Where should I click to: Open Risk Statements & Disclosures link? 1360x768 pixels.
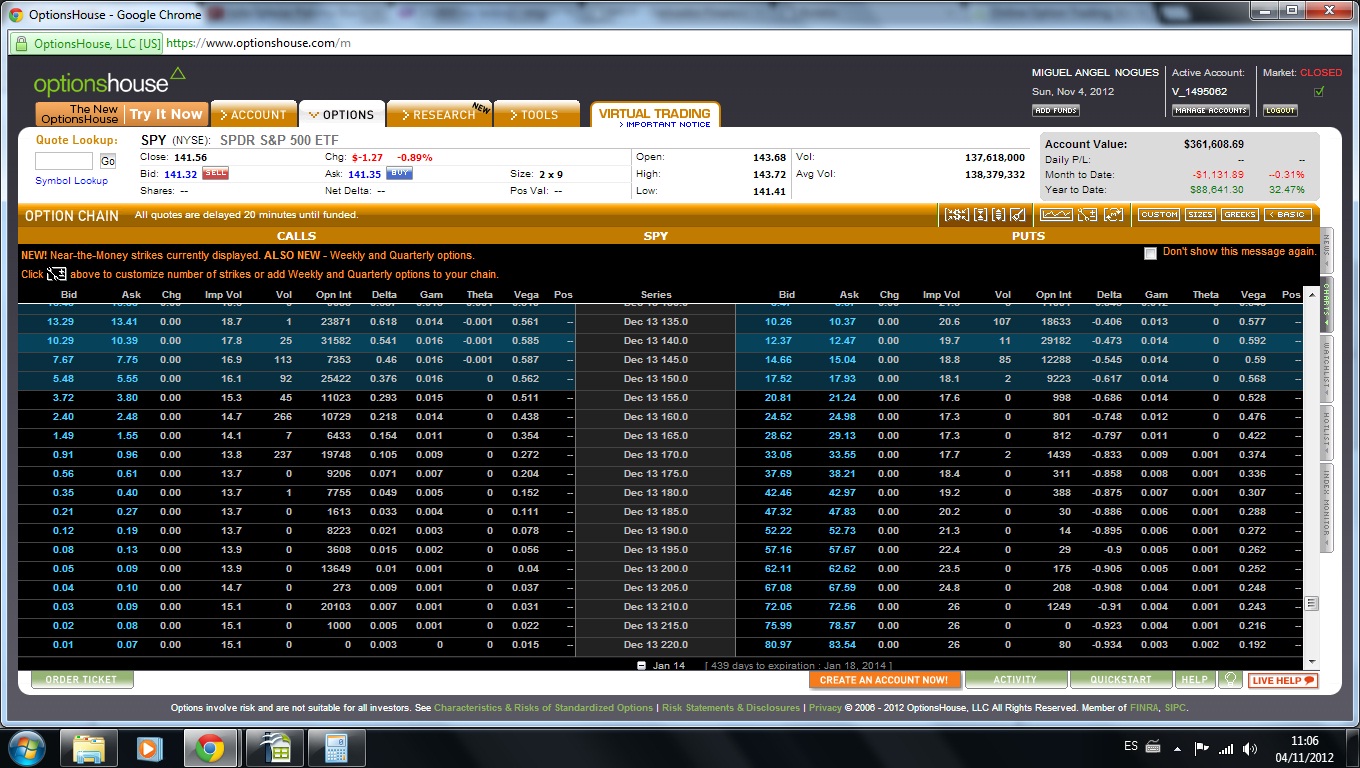click(731, 708)
